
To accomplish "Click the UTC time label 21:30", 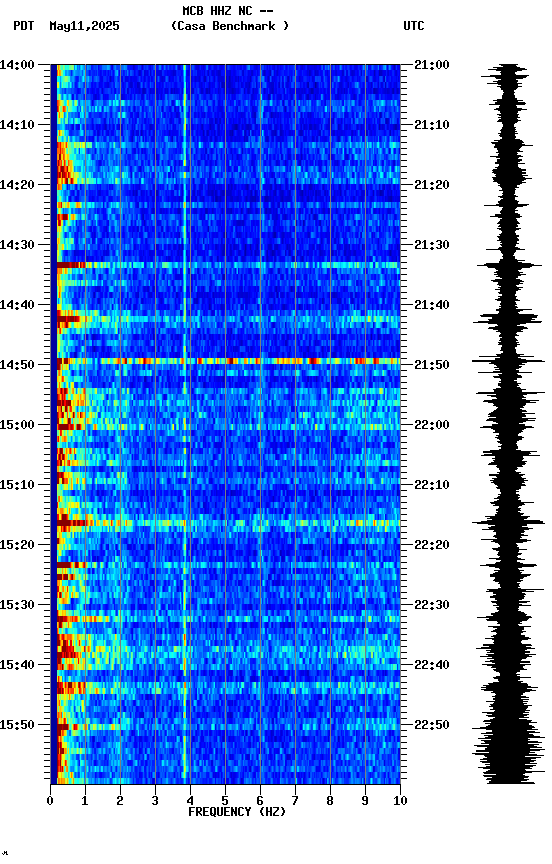I will coord(432,245).
